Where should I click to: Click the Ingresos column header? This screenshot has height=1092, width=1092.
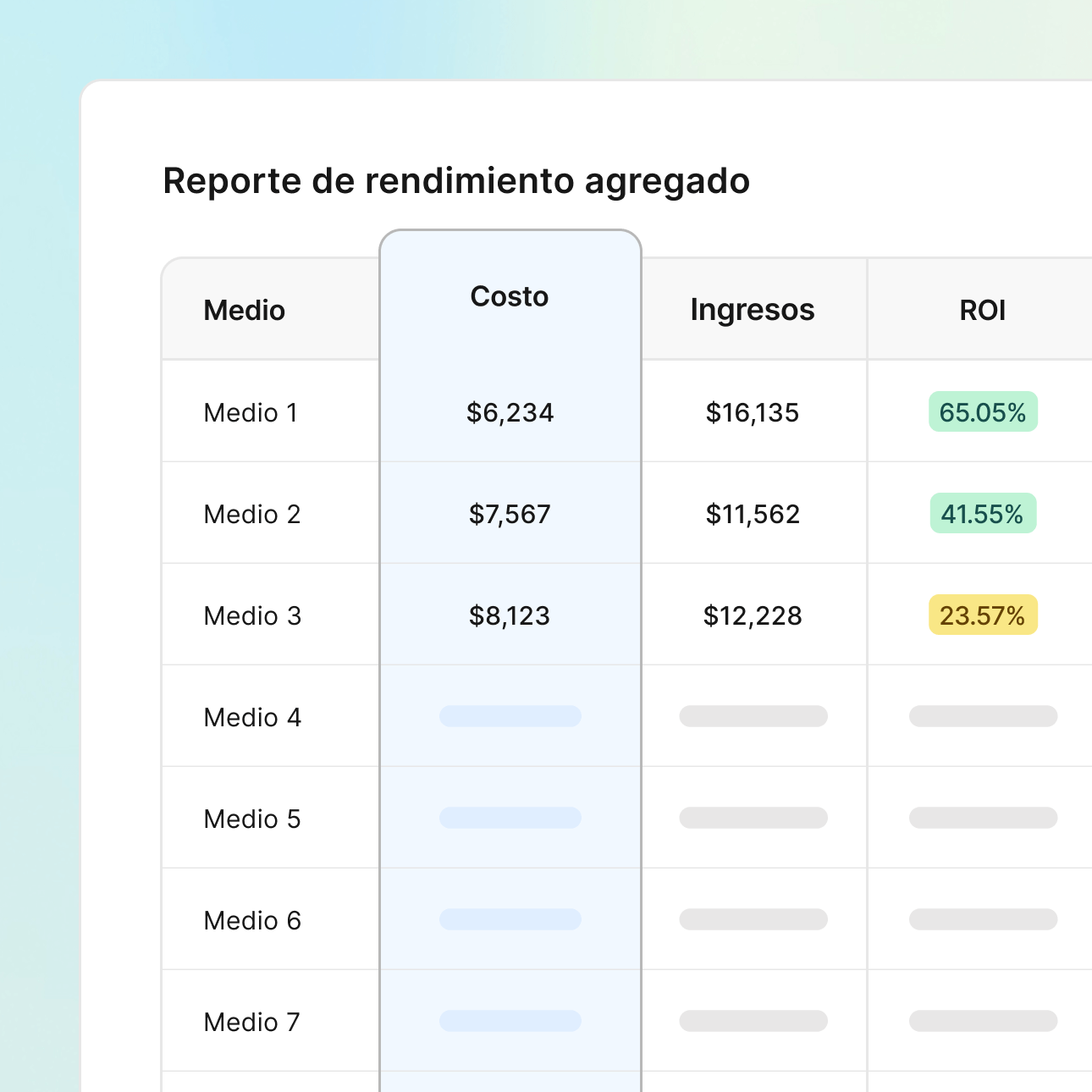[x=752, y=310]
